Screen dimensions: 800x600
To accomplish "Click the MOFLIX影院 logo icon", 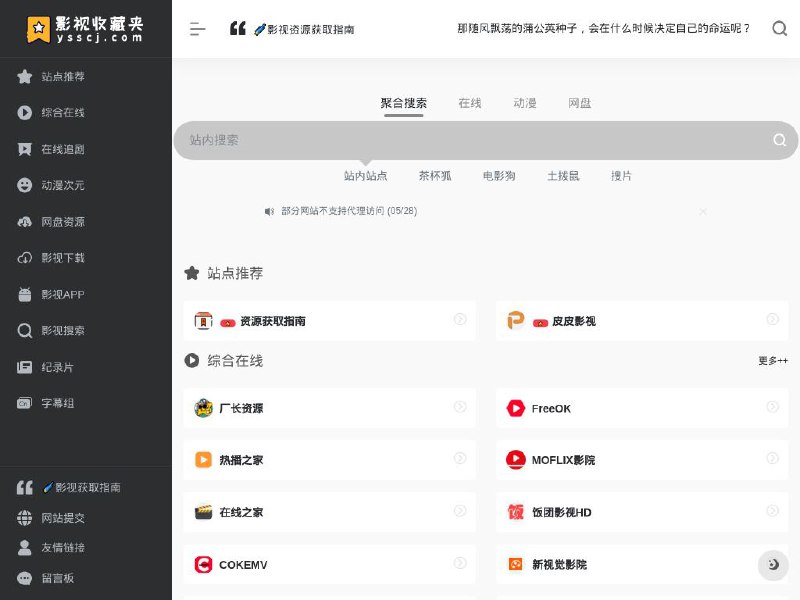I will (x=515, y=460).
